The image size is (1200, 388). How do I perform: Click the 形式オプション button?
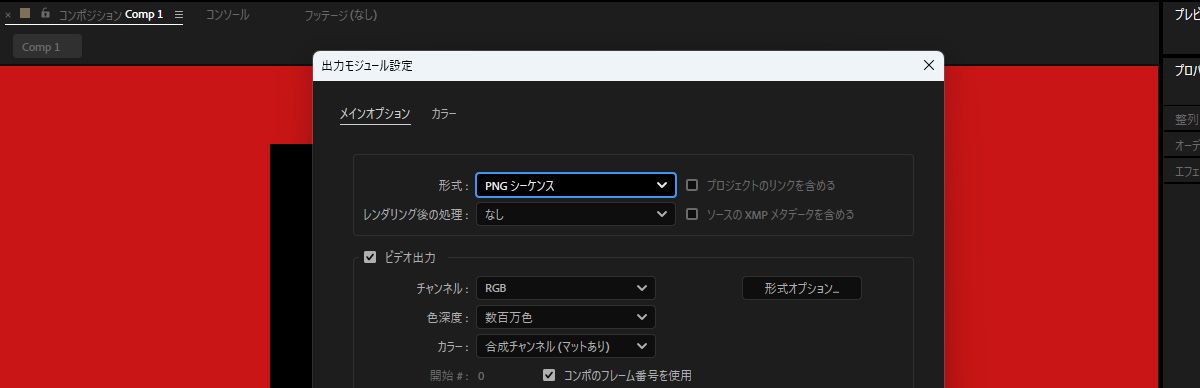802,288
